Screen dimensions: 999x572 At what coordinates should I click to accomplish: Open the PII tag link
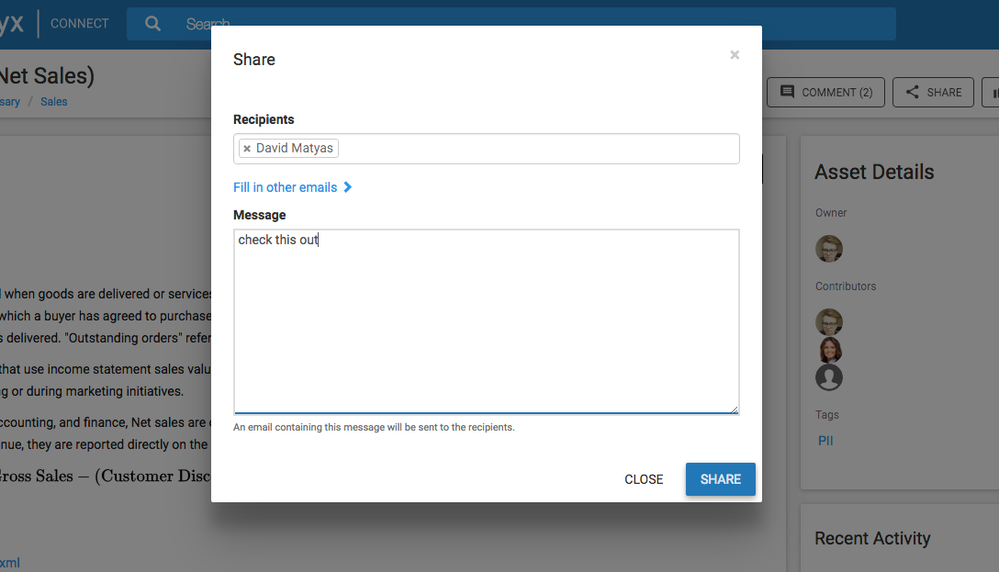[826, 441]
